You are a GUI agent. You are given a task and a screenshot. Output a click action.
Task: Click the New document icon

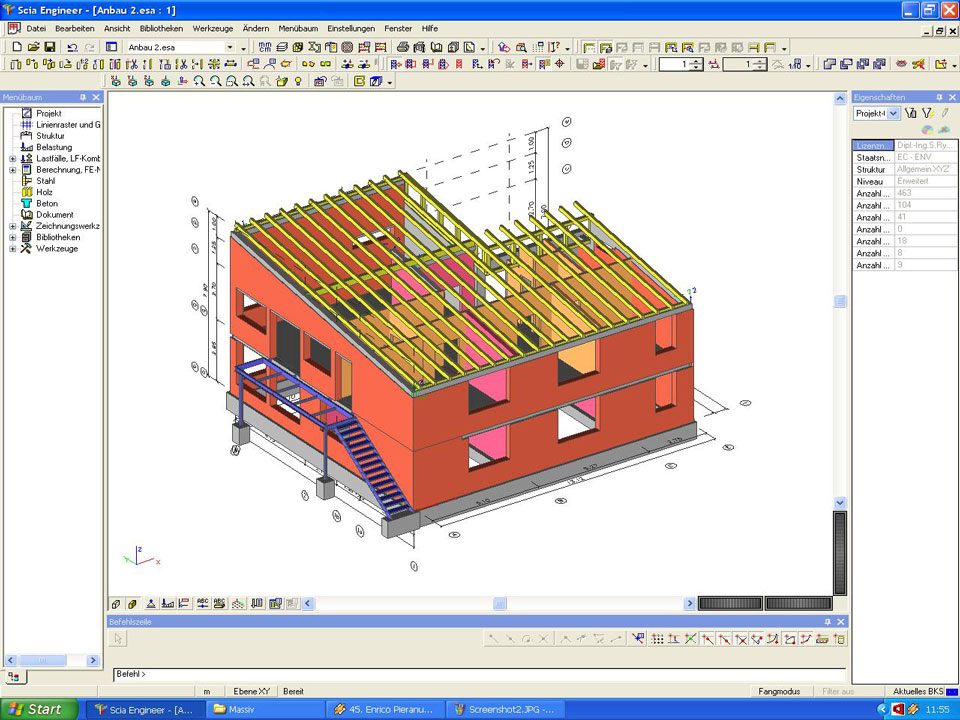[x=16, y=47]
